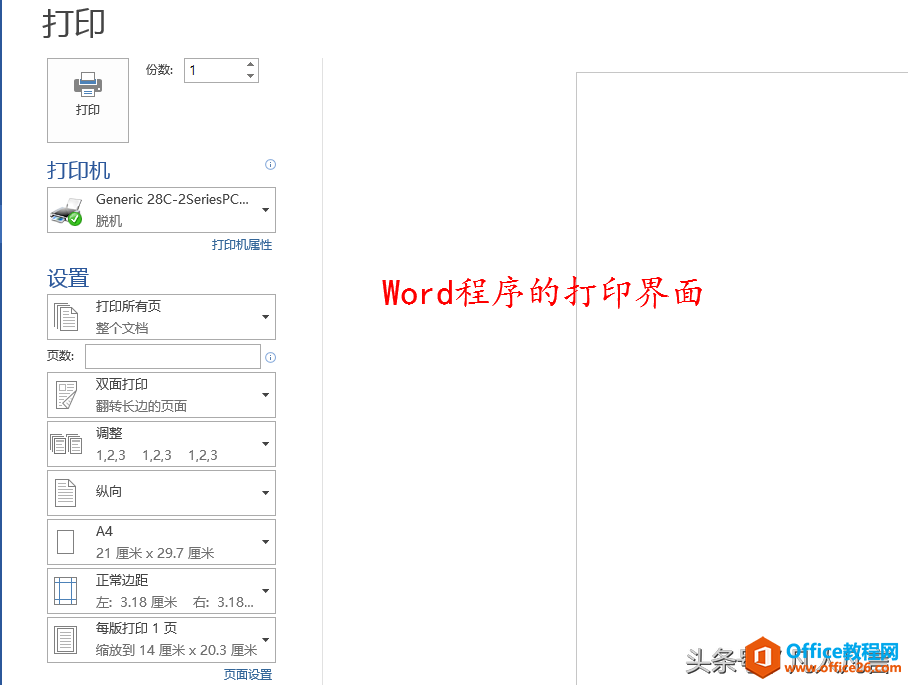Screen dimensions: 908x685
Task: Open the 打印机属性 link
Action: coord(242,245)
